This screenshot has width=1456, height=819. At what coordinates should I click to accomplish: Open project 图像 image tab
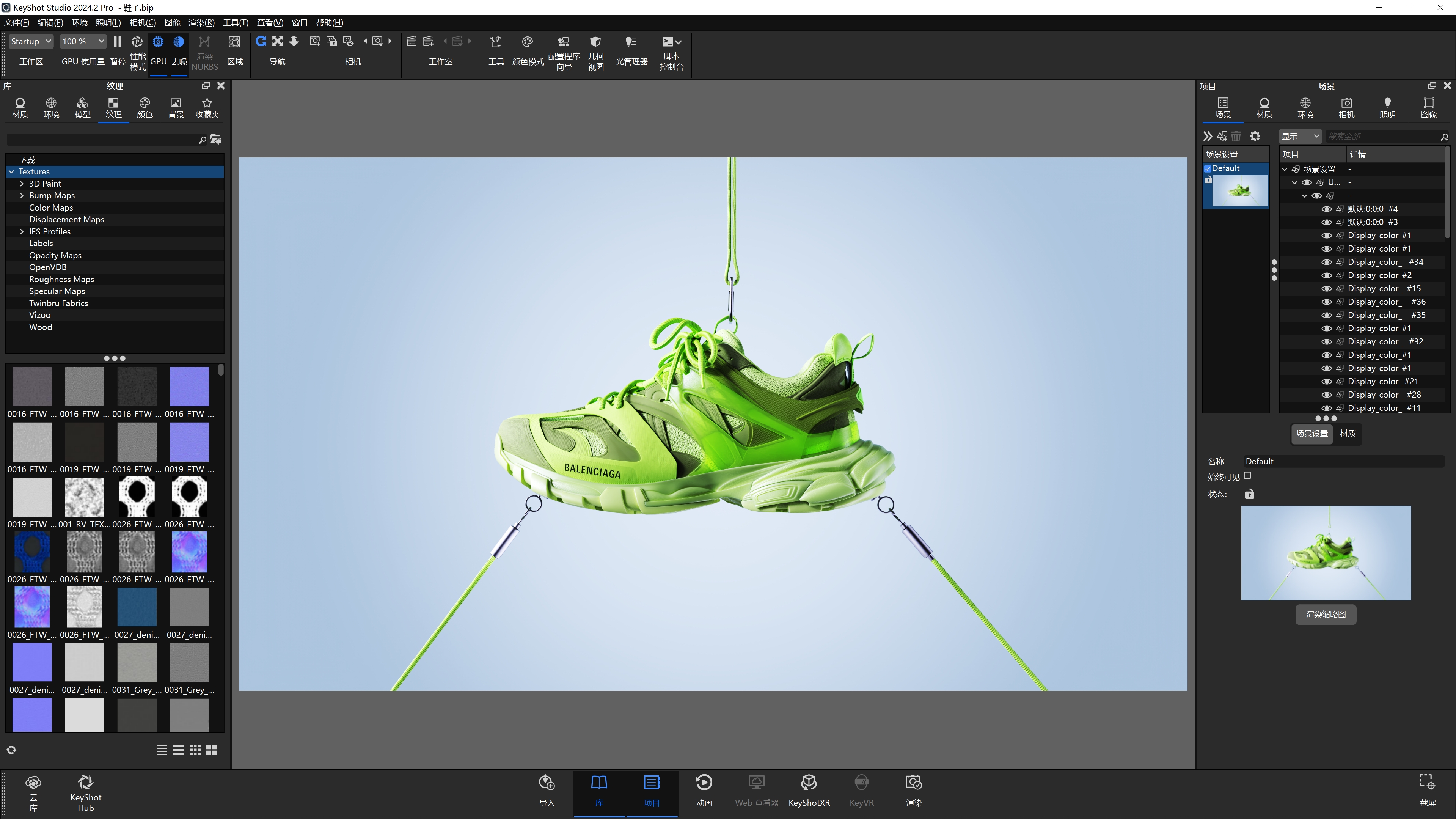(1429, 108)
